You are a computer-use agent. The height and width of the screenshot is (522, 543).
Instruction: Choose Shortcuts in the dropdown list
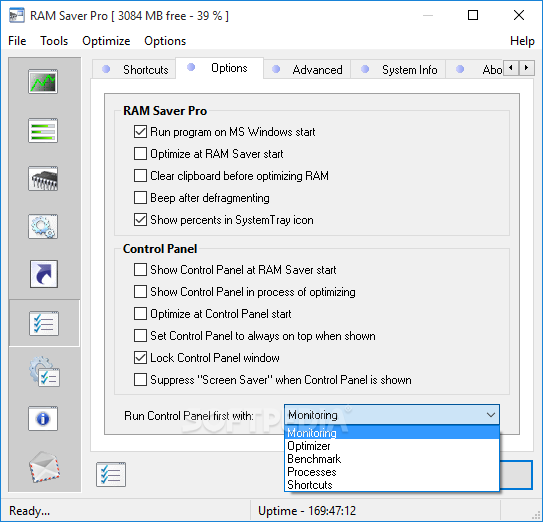coord(392,485)
